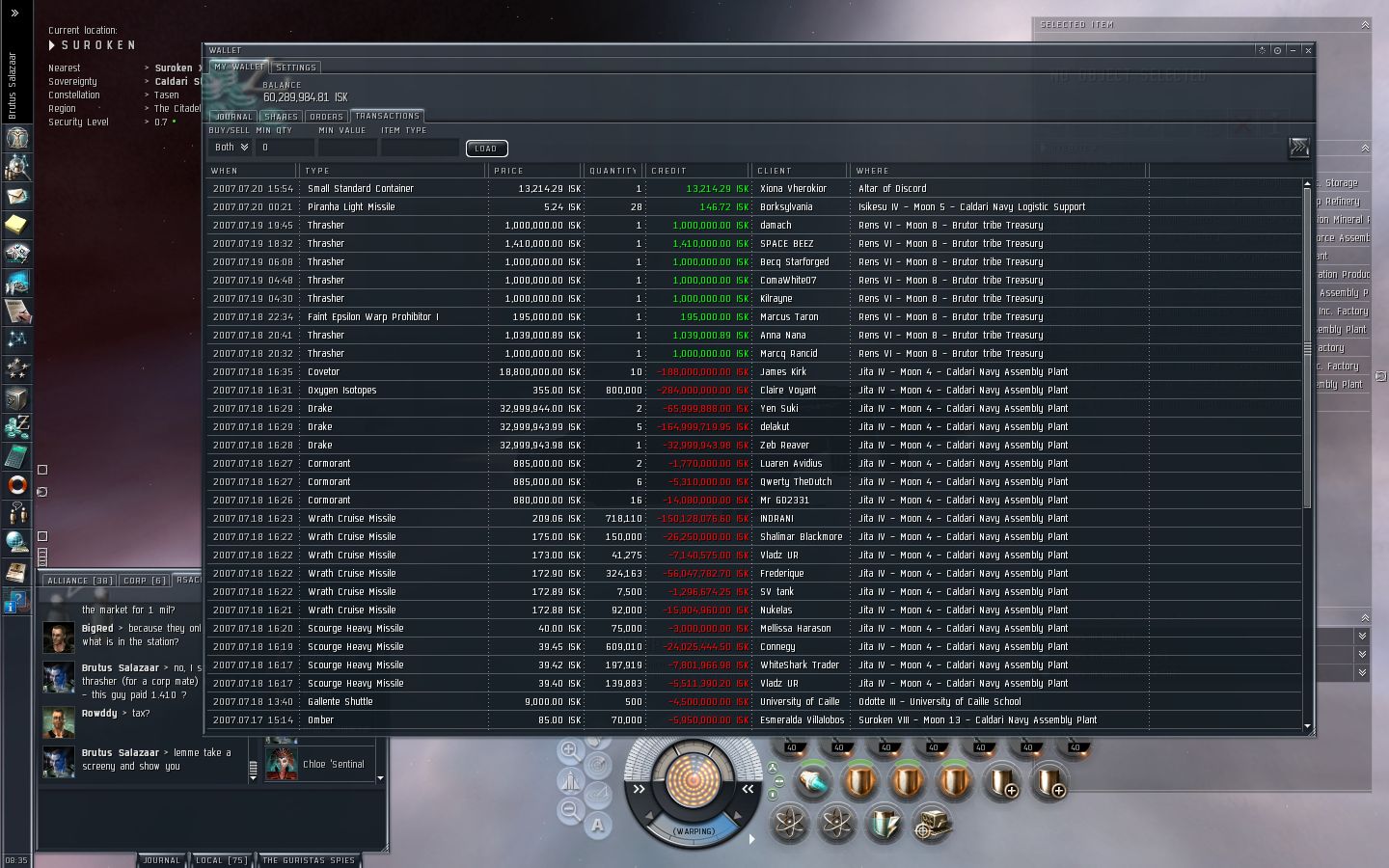The width and height of the screenshot is (1389, 868).
Task: Switch to the Orders tab in Wallet
Action: tap(326, 117)
